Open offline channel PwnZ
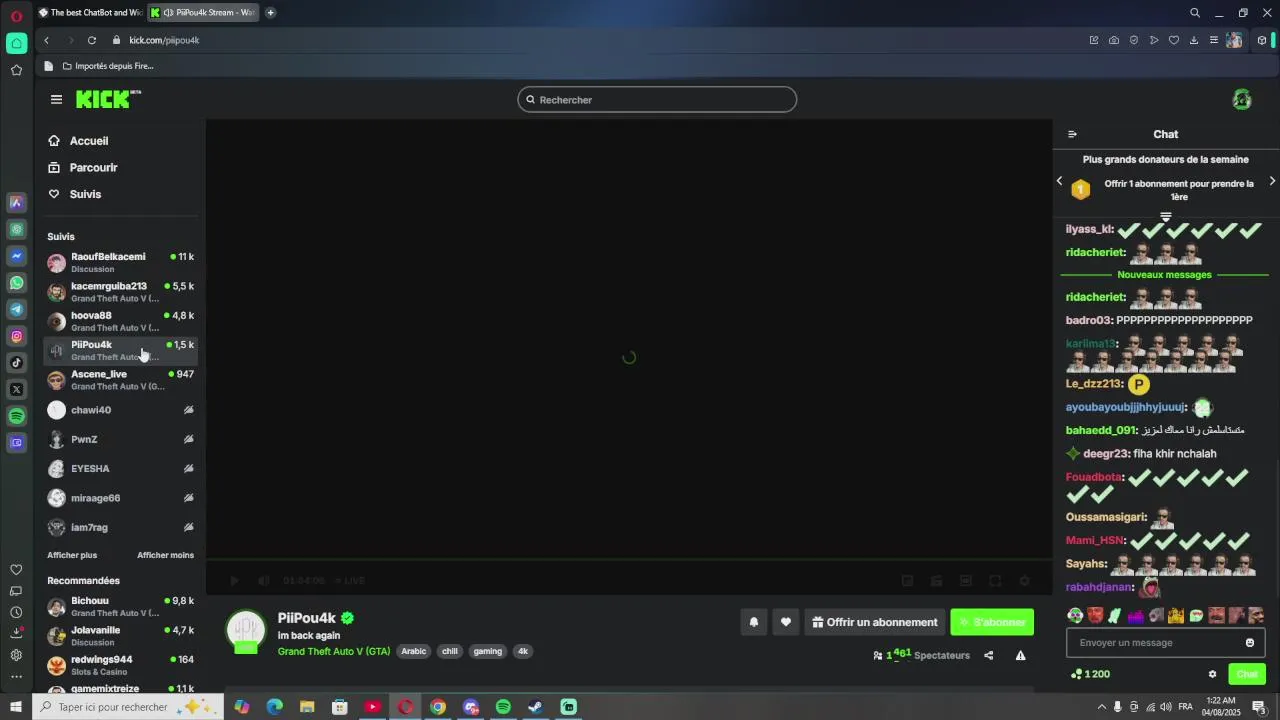 click(x=121, y=439)
